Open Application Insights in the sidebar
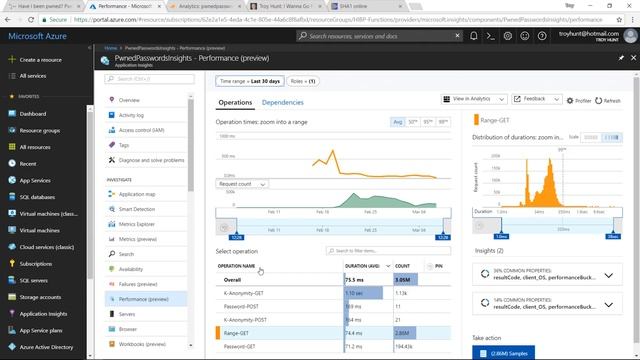The width and height of the screenshot is (640, 360). click(x=43, y=314)
